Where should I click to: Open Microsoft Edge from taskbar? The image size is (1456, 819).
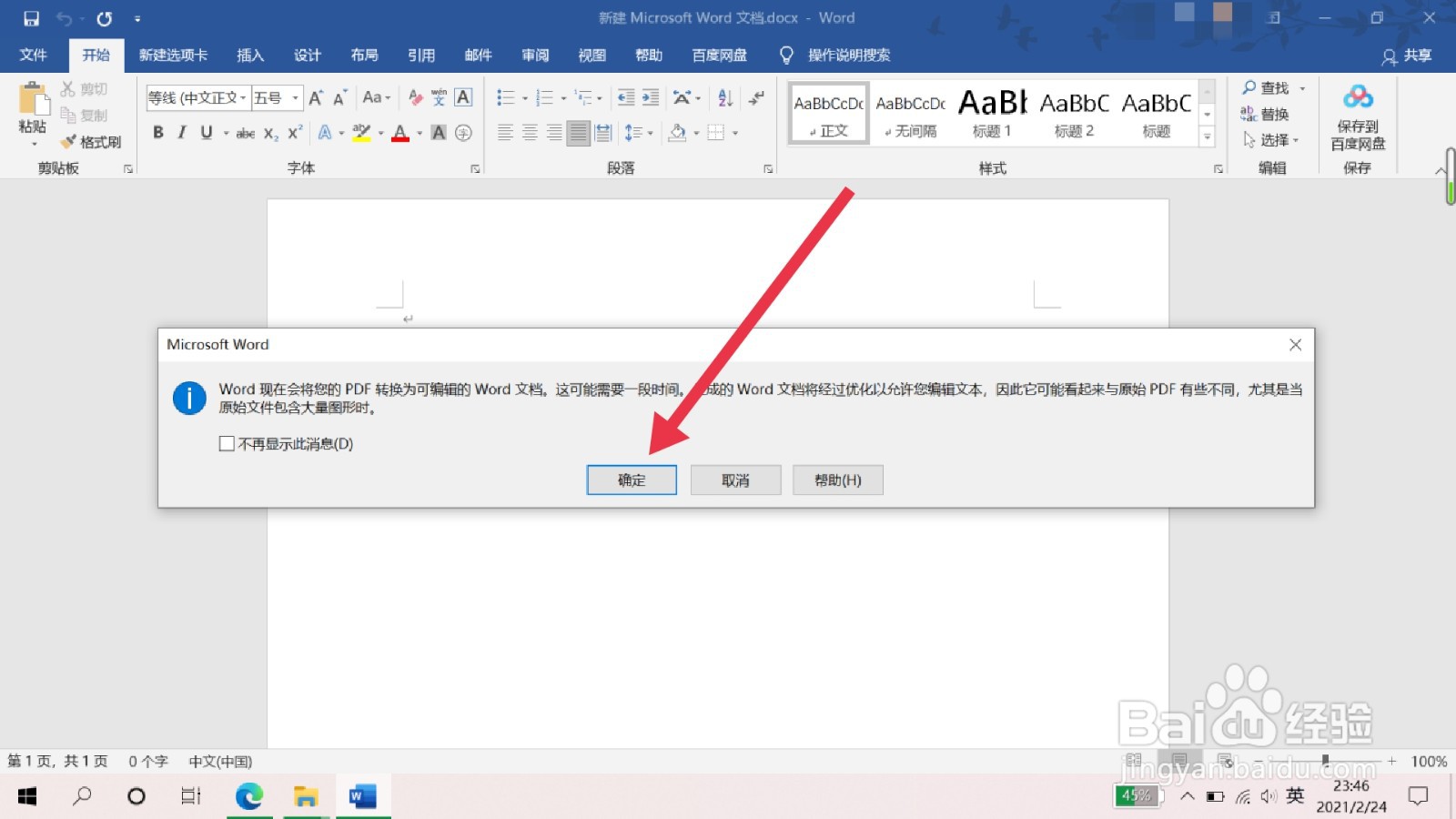[249, 796]
